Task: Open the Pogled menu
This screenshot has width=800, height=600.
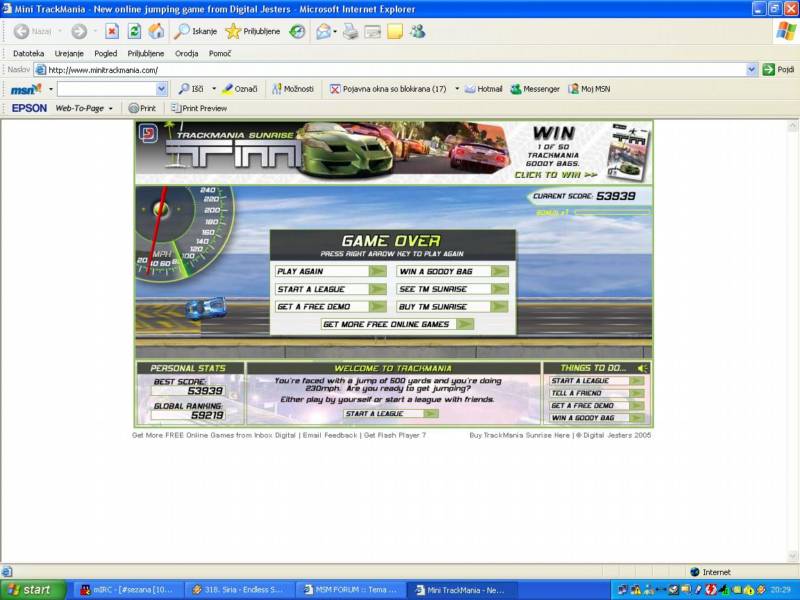Action: [x=106, y=53]
